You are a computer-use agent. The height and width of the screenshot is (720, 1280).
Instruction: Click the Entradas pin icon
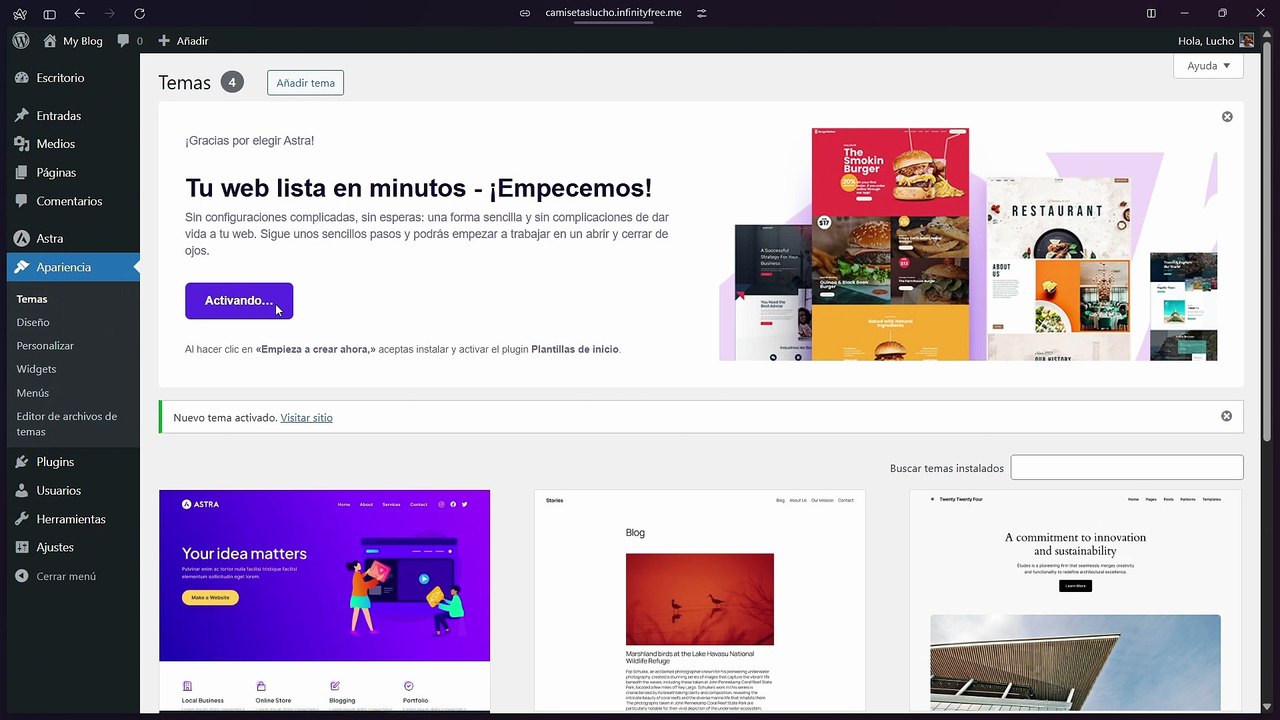tap(22, 116)
